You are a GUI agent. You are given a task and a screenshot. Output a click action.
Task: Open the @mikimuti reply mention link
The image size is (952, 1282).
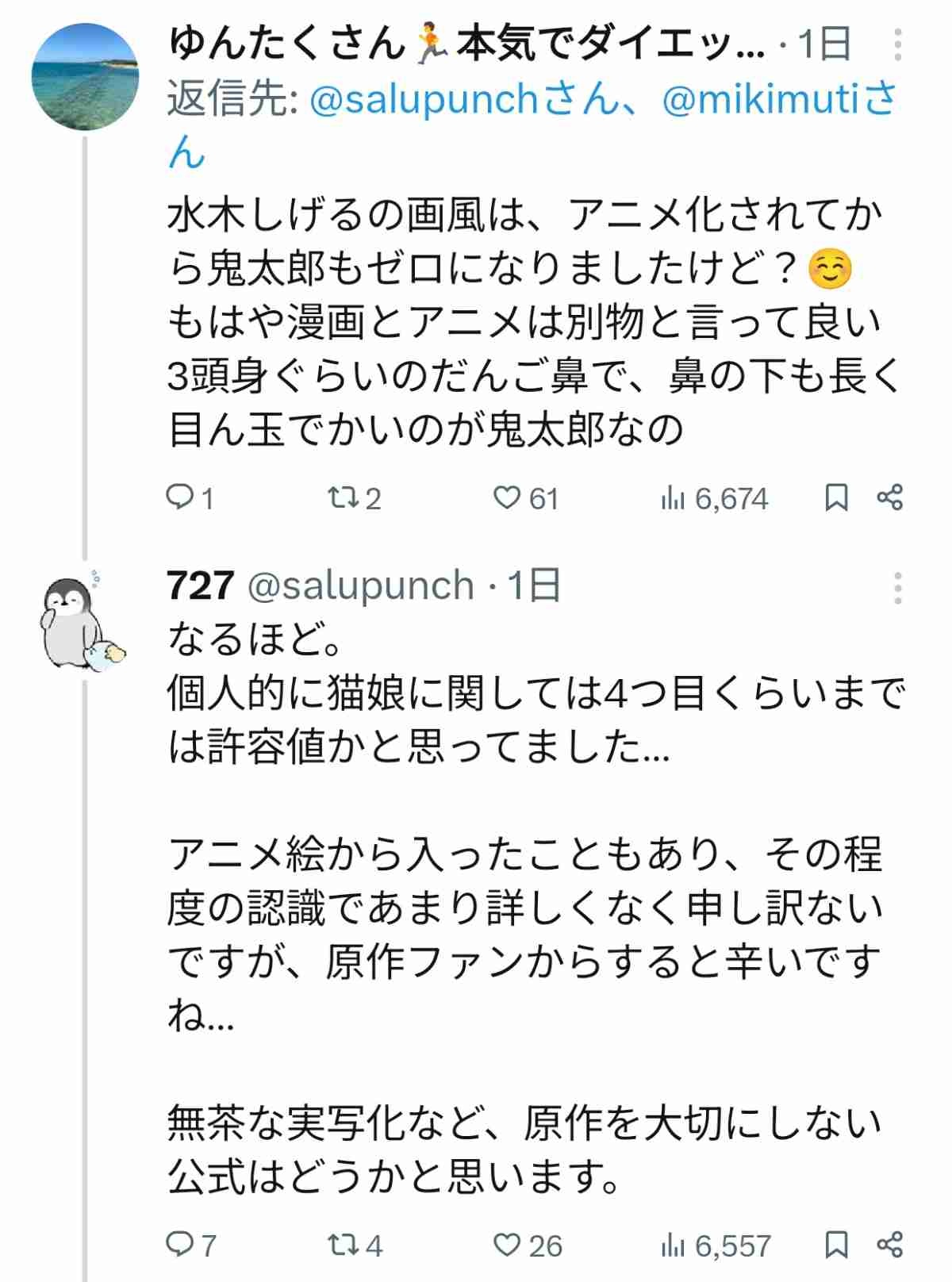pos(762,102)
